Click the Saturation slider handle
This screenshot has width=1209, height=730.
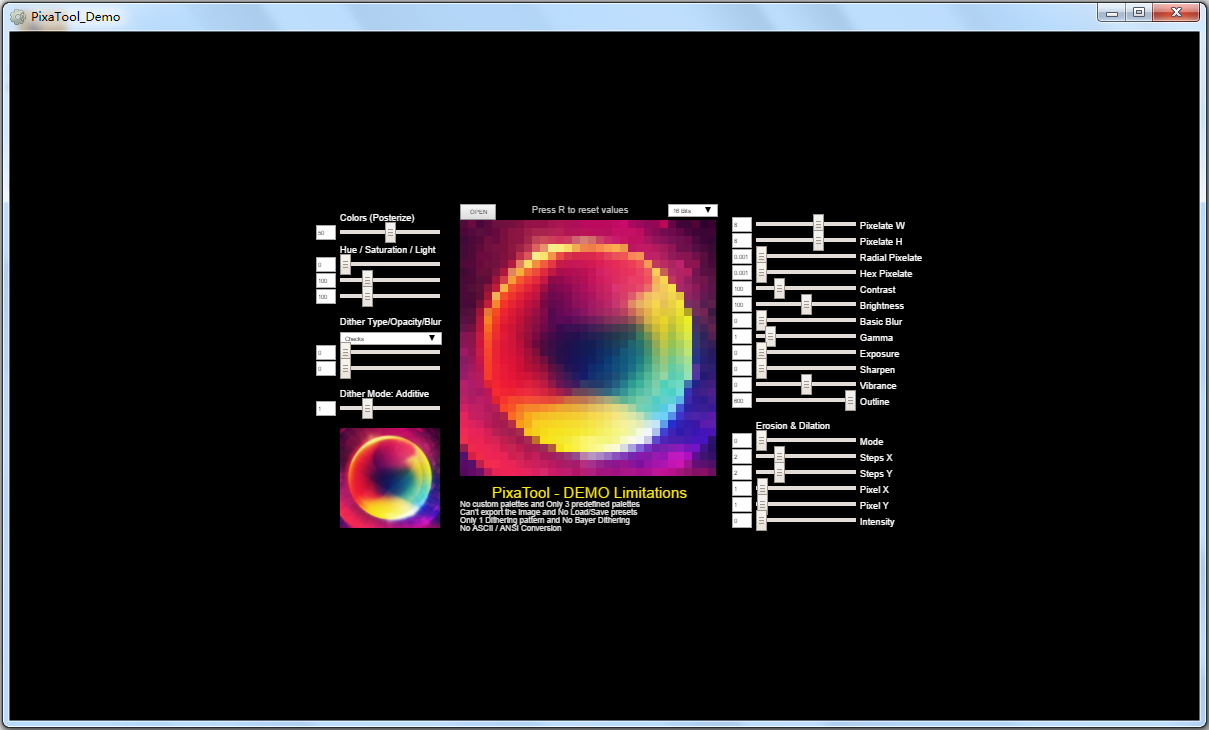pos(367,280)
